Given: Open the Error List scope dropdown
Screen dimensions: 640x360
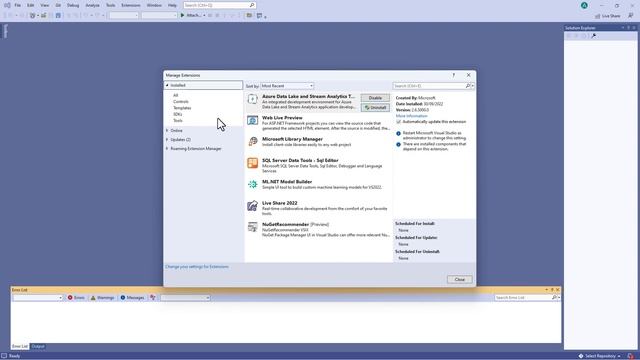Looking at the screenshot, I should click(38, 298).
